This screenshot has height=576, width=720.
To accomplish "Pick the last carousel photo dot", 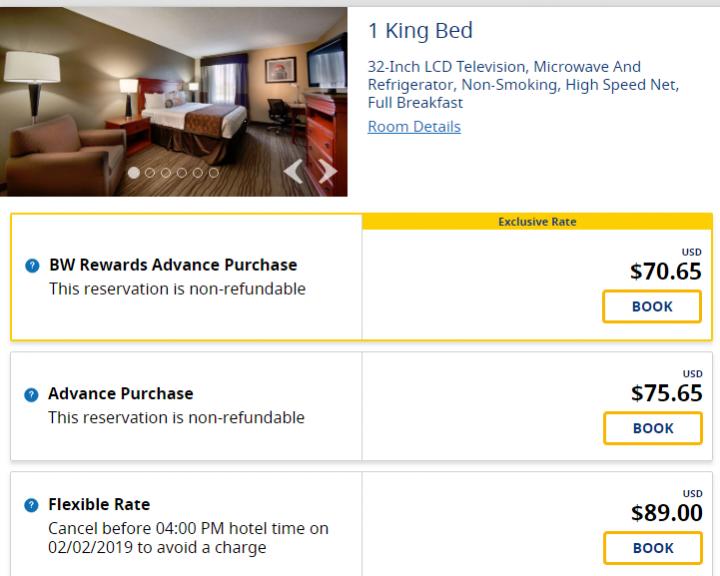I will (213, 172).
